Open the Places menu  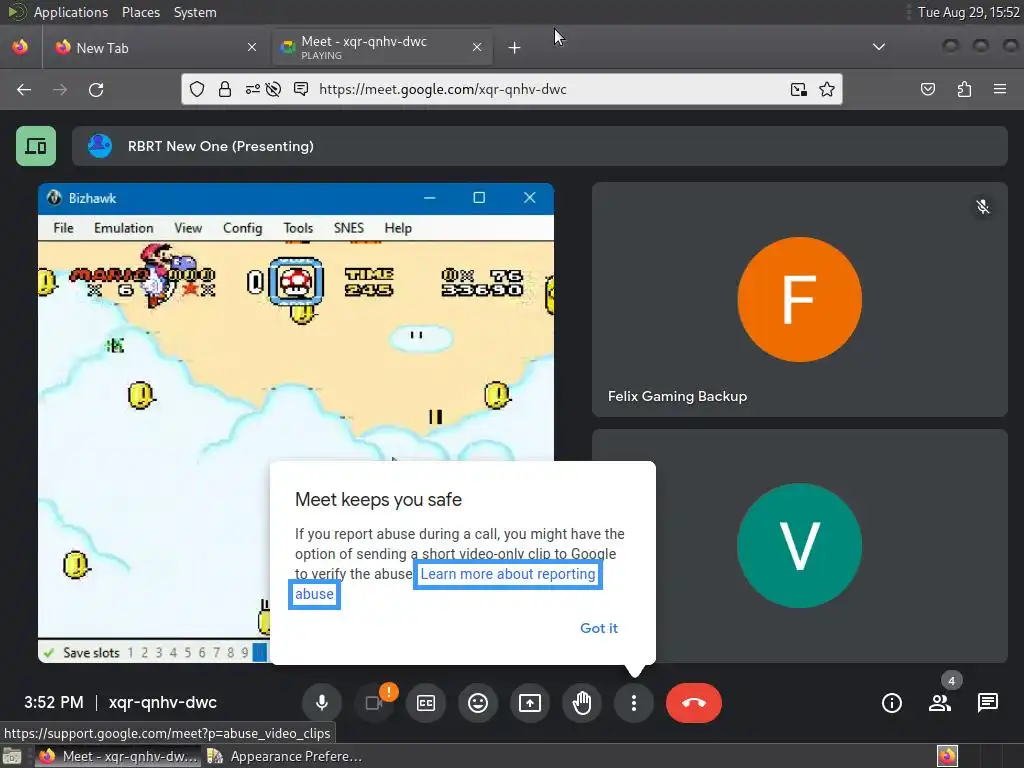[x=140, y=12]
